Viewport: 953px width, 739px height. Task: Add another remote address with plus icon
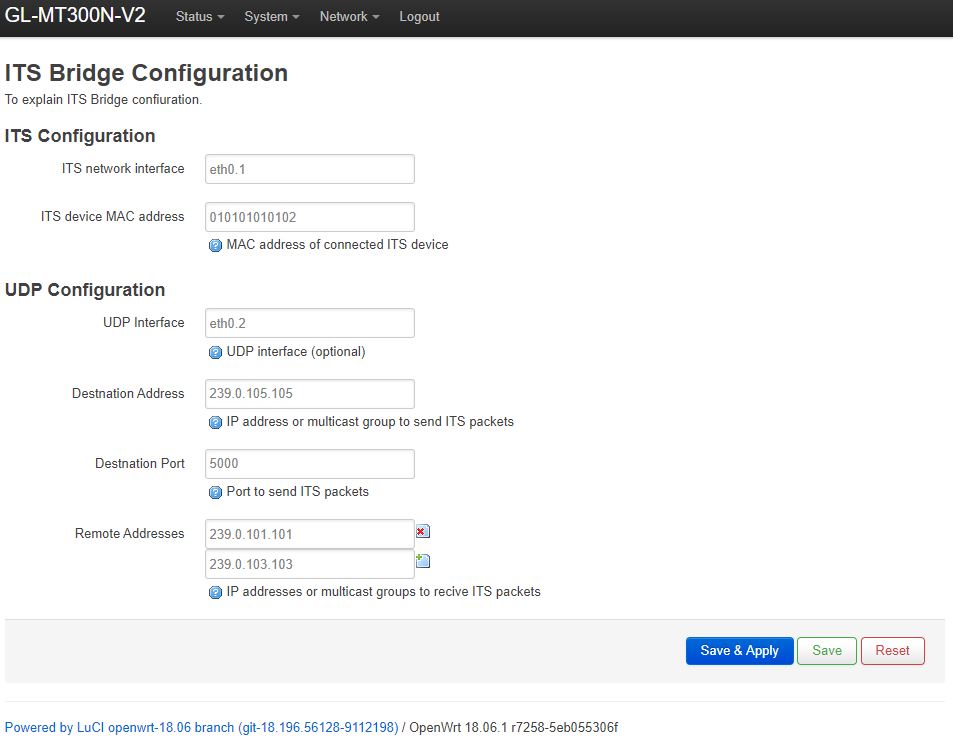423,561
